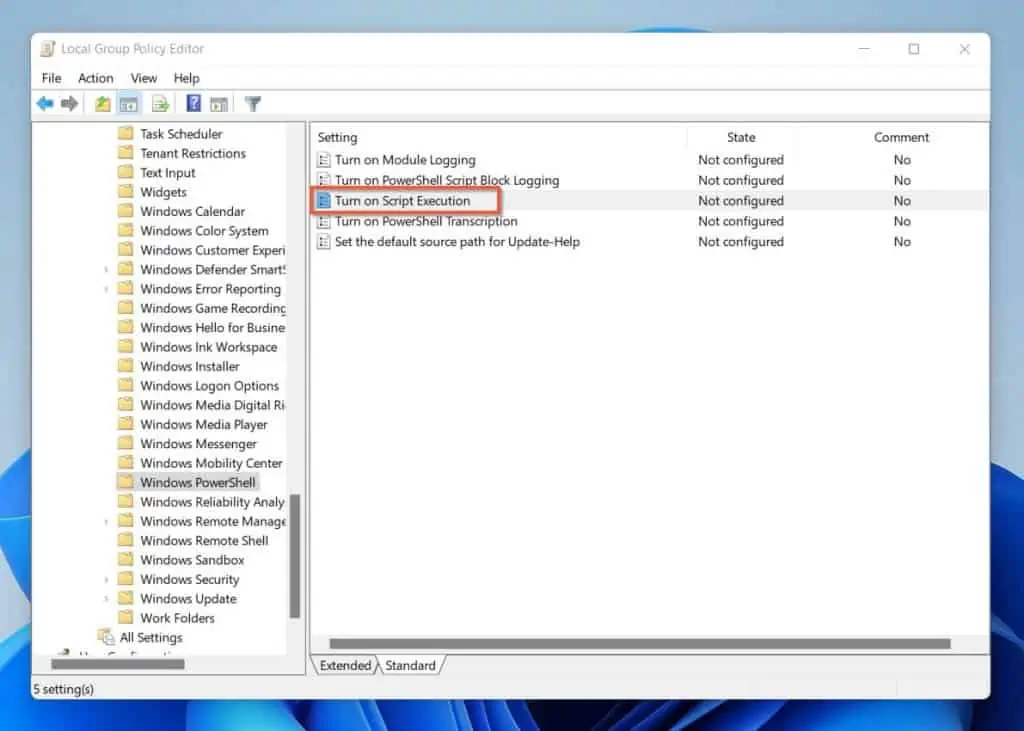
Task: Click the PowerShell Transcription policy icon
Action: click(x=323, y=221)
